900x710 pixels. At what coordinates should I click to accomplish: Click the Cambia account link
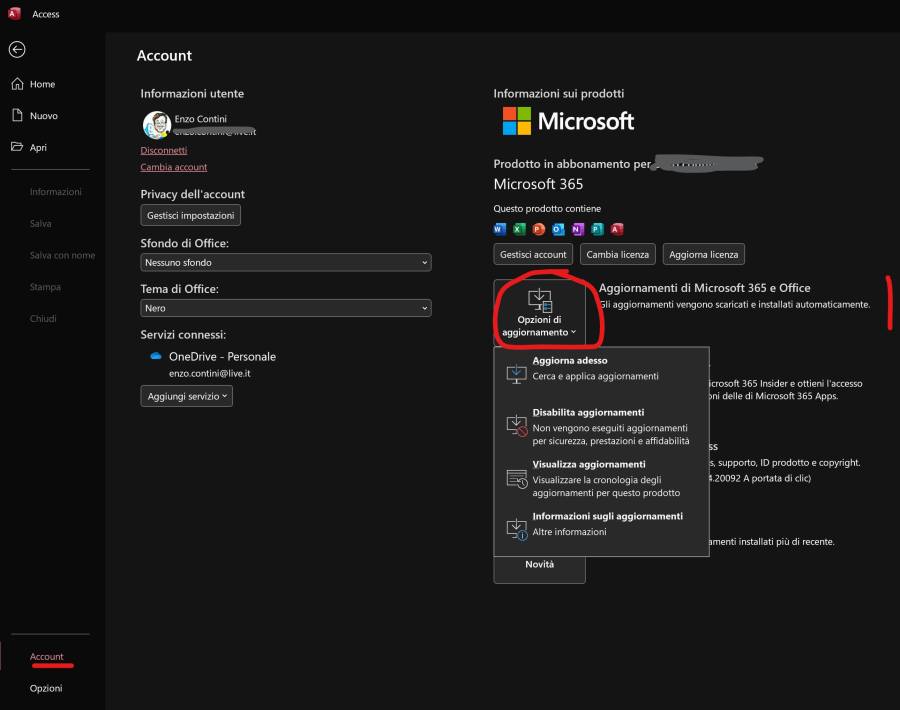pos(174,167)
